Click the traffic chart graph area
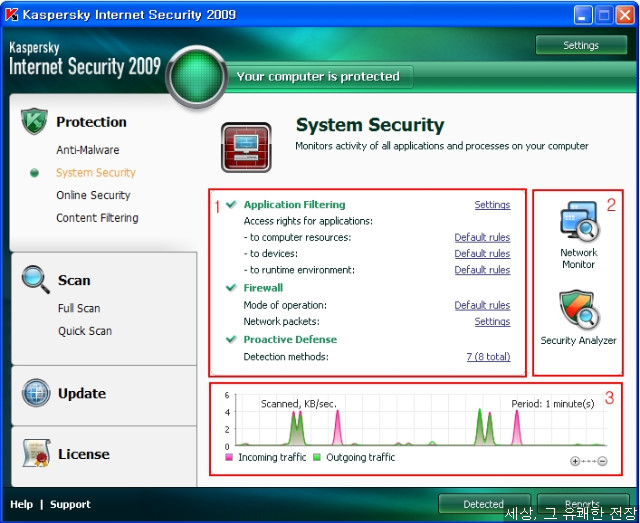 point(421,420)
